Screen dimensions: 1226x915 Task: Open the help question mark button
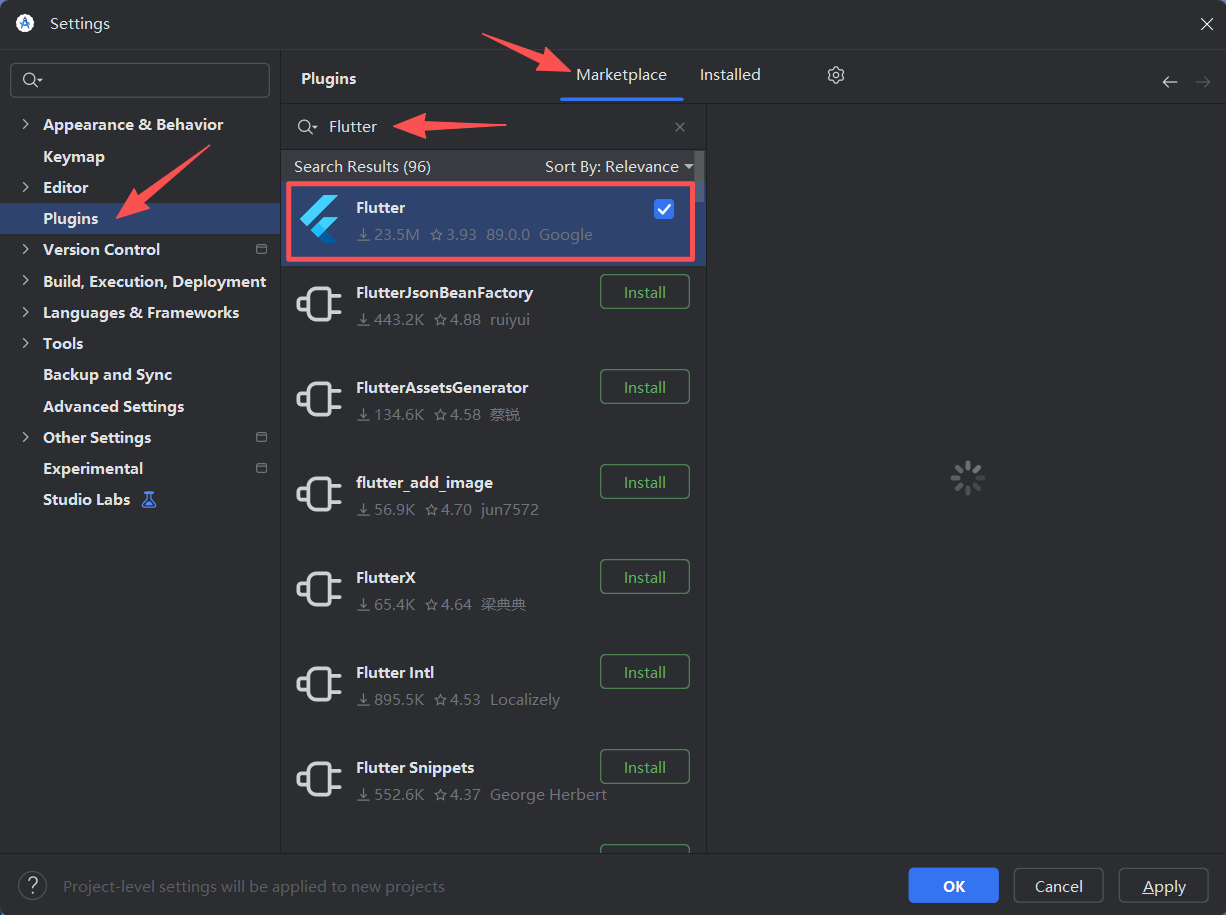33,885
